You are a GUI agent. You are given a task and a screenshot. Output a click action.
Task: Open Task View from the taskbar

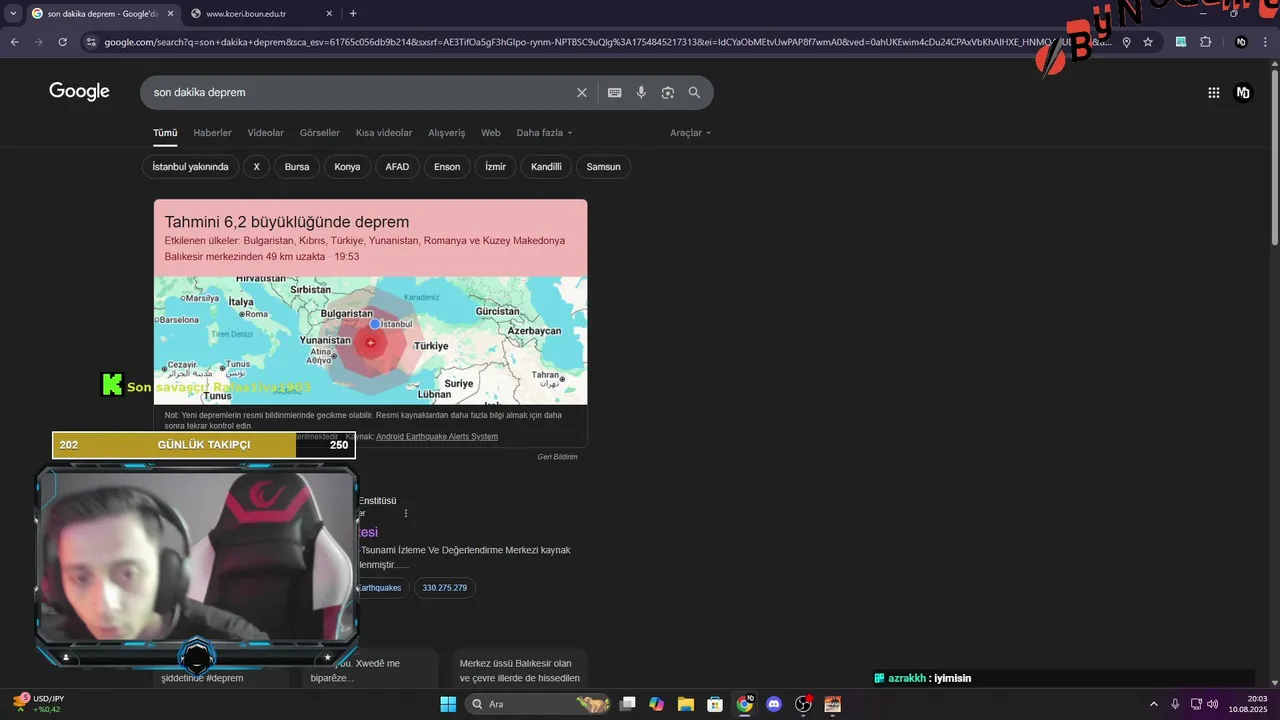(x=628, y=704)
